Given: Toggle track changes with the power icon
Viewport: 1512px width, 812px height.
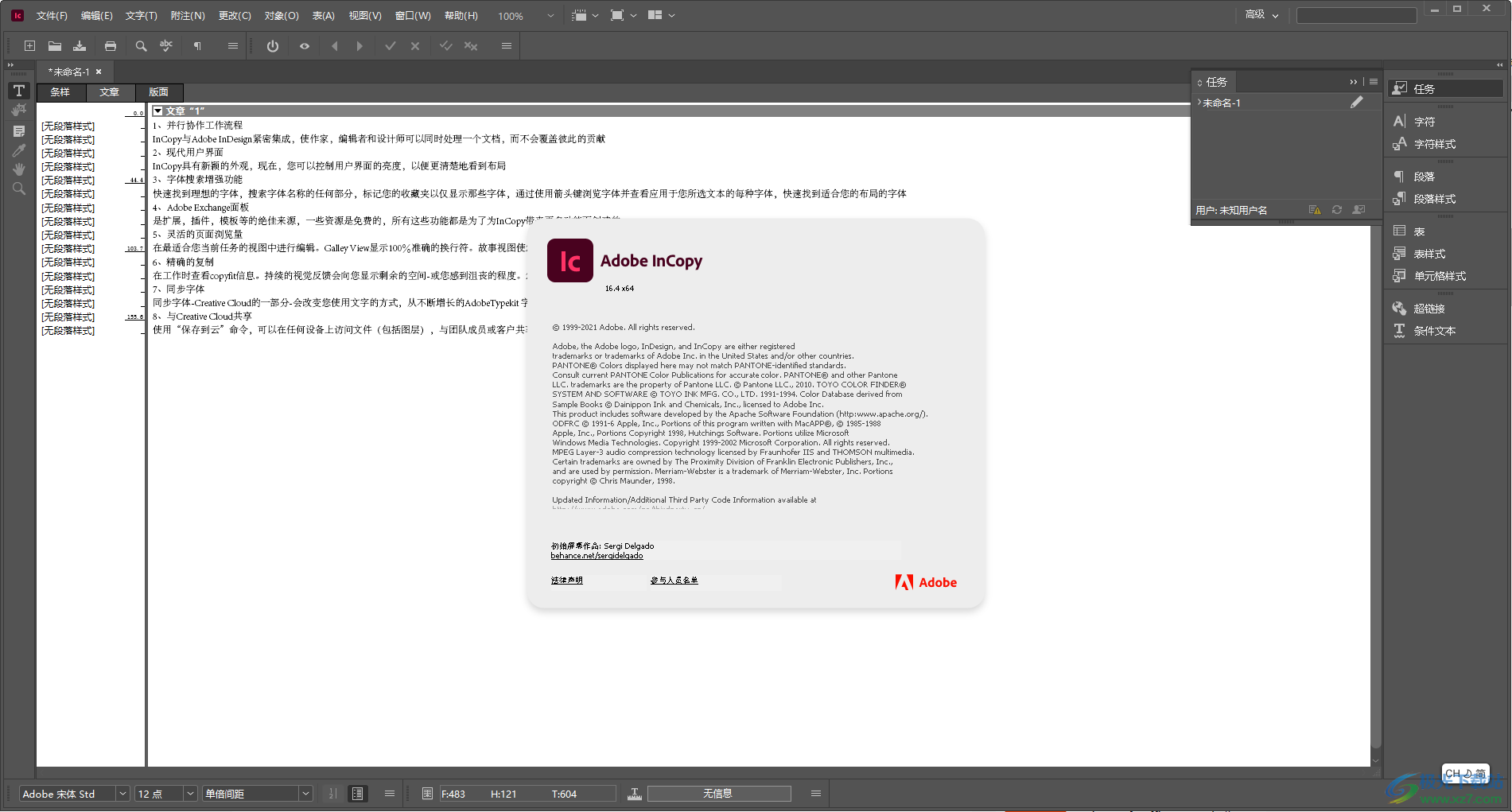Looking at the screenshot, I should pyautogui.click(x=271, y=45).
